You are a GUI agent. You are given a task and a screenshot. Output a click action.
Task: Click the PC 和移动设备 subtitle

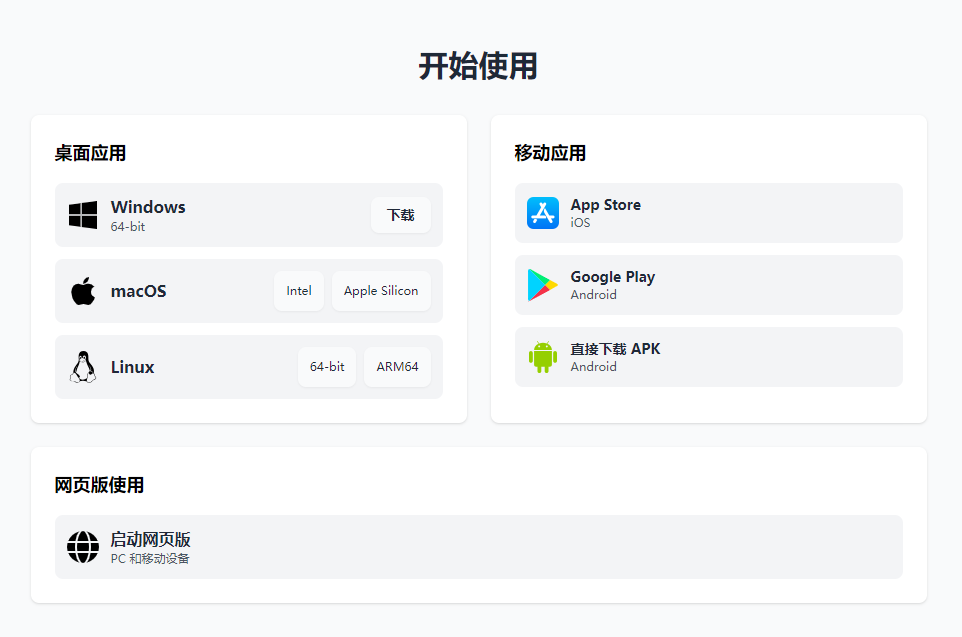tap(150, 558)
